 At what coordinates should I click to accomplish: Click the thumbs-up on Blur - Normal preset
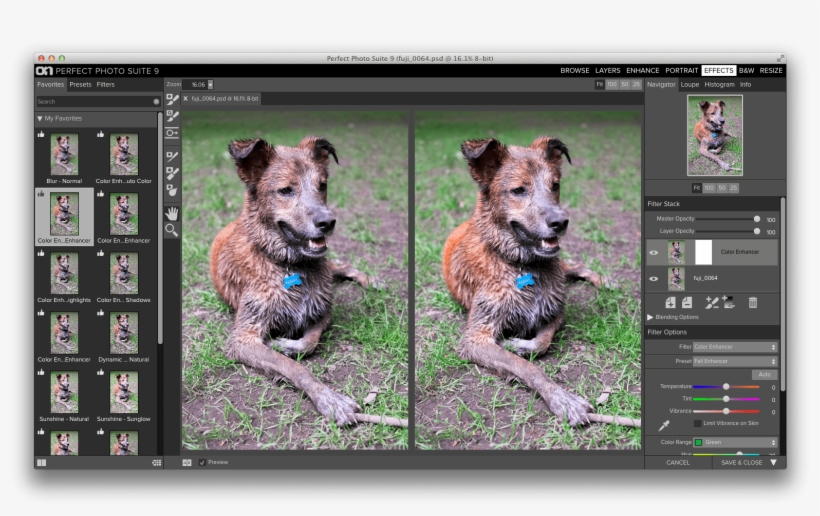[41, 134]
